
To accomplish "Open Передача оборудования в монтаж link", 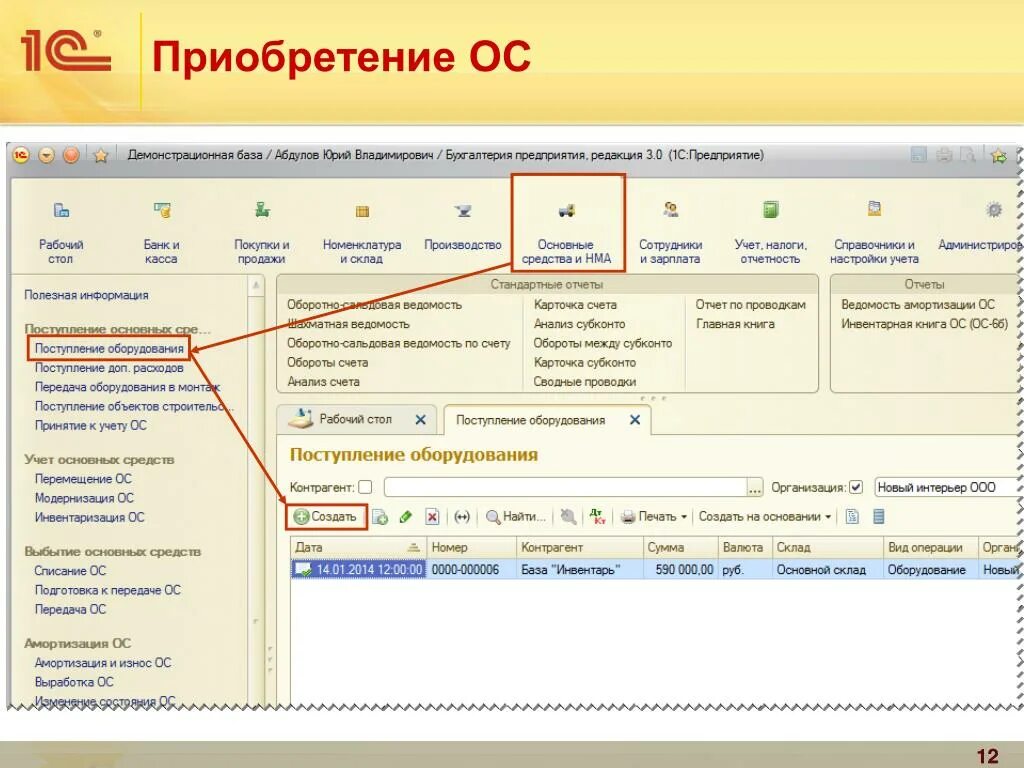I will (127, 387).
